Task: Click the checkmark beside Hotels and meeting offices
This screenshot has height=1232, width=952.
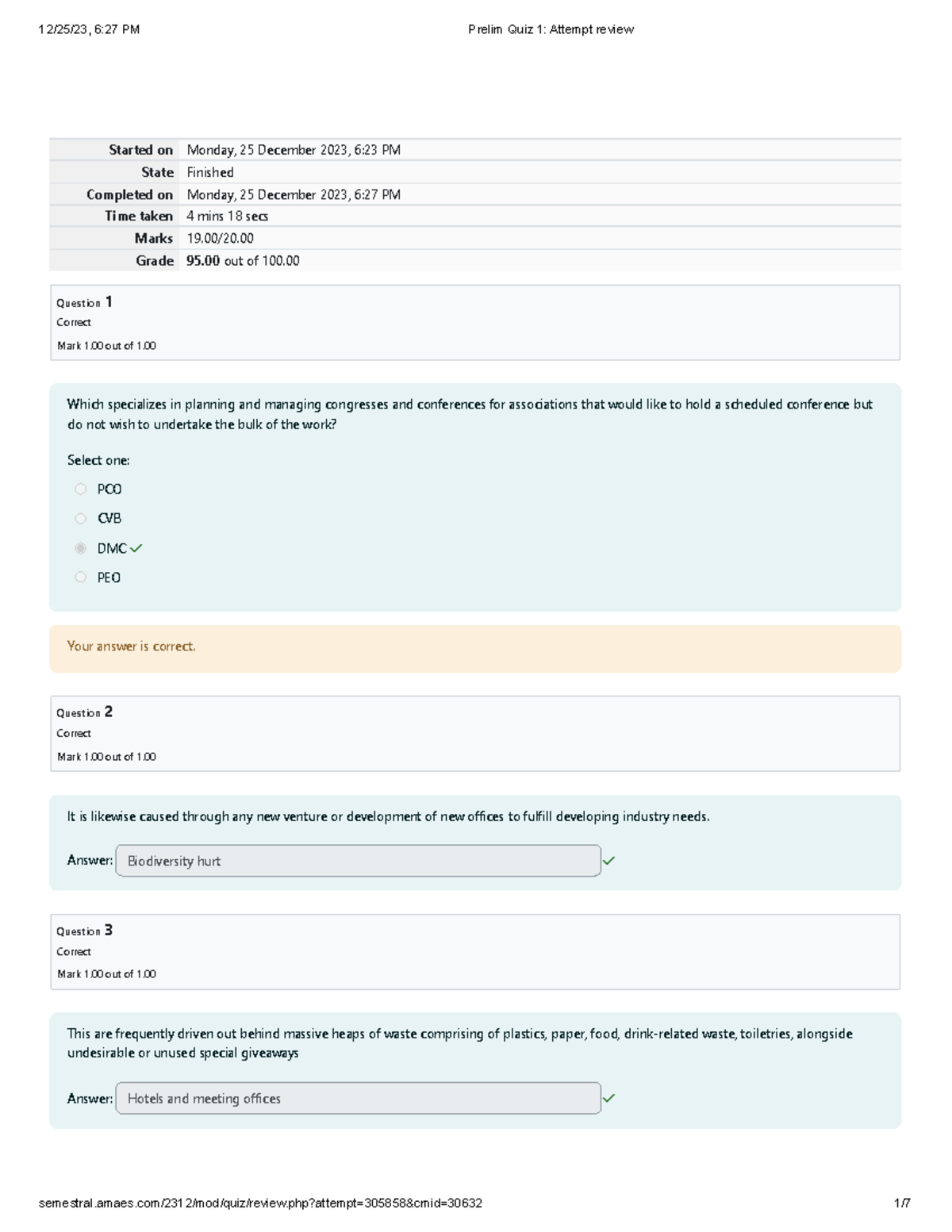Action: [610, 1097]
